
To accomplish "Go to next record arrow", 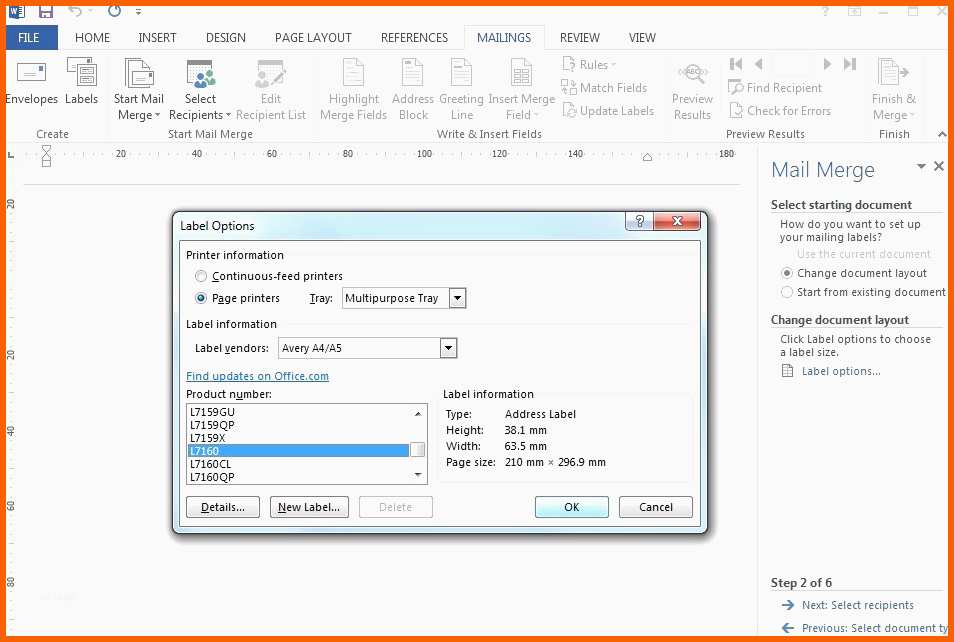I will (827, 64).
